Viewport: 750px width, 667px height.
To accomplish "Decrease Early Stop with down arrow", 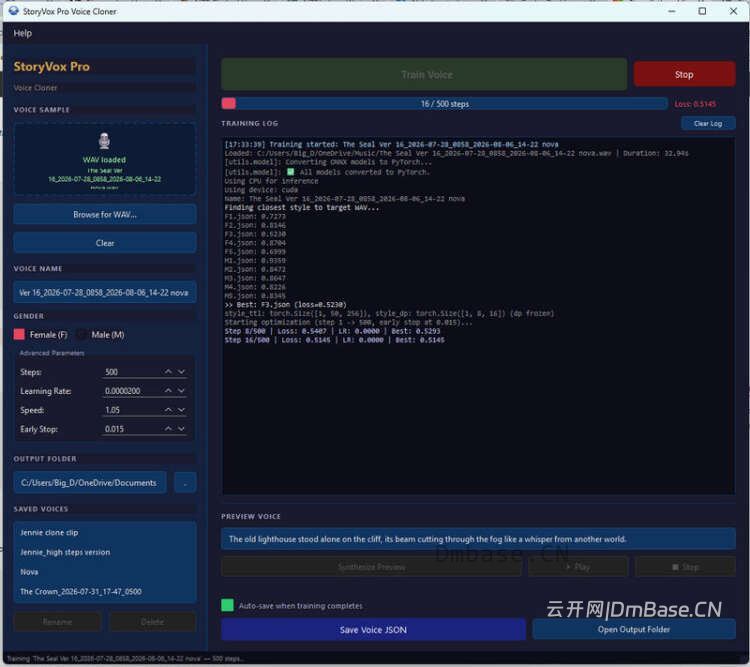I will [x=181, y=429].
